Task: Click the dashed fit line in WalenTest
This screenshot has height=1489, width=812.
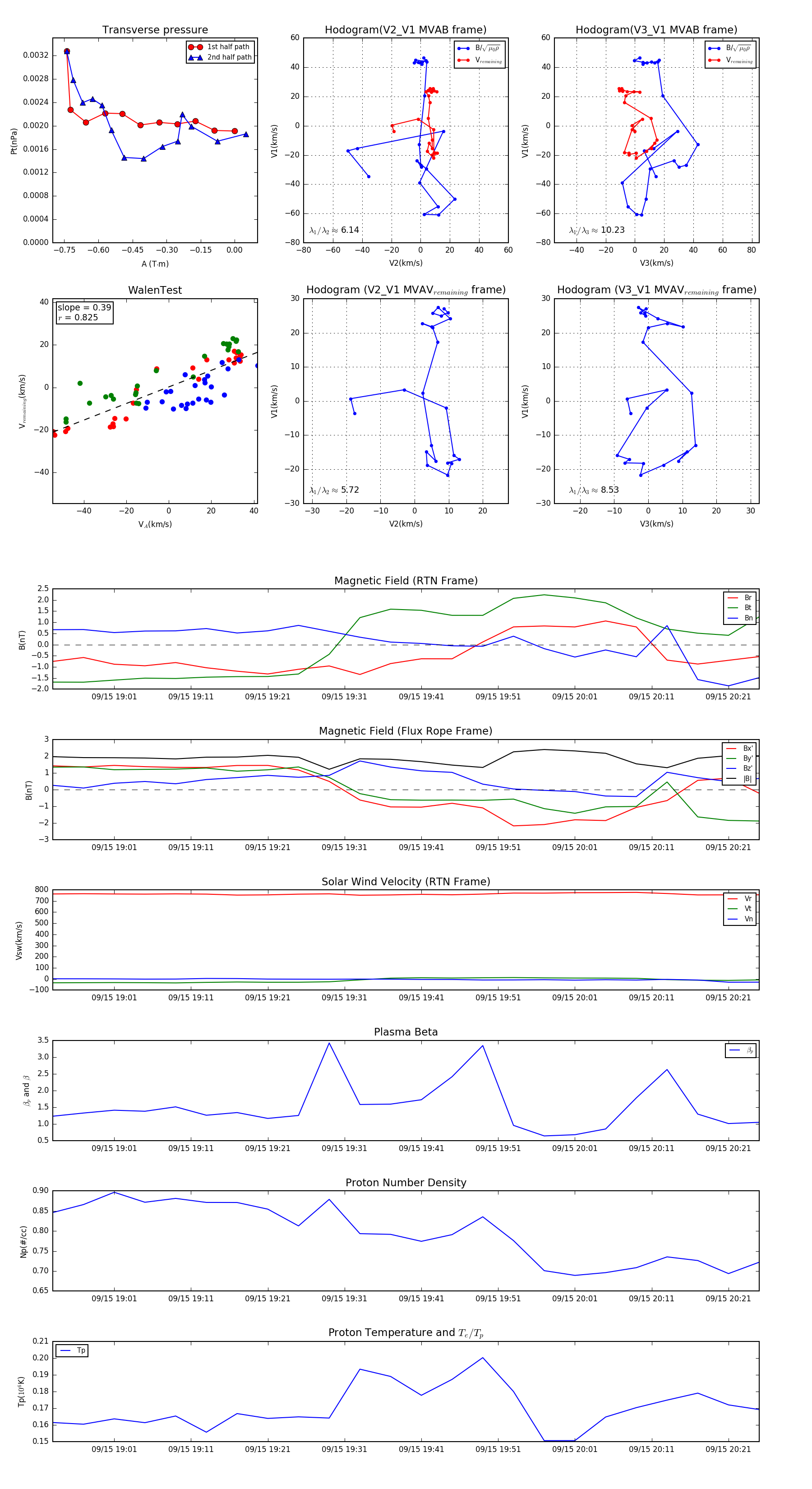Action: 155,392
